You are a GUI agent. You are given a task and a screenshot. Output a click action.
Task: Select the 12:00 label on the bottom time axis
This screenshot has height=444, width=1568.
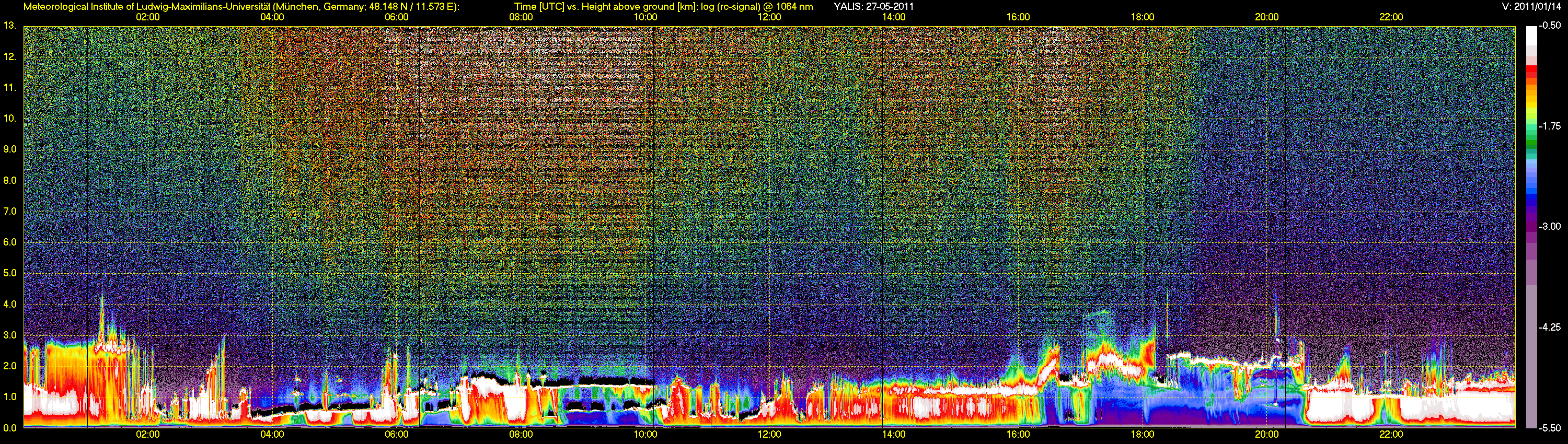tap(769, 434)
